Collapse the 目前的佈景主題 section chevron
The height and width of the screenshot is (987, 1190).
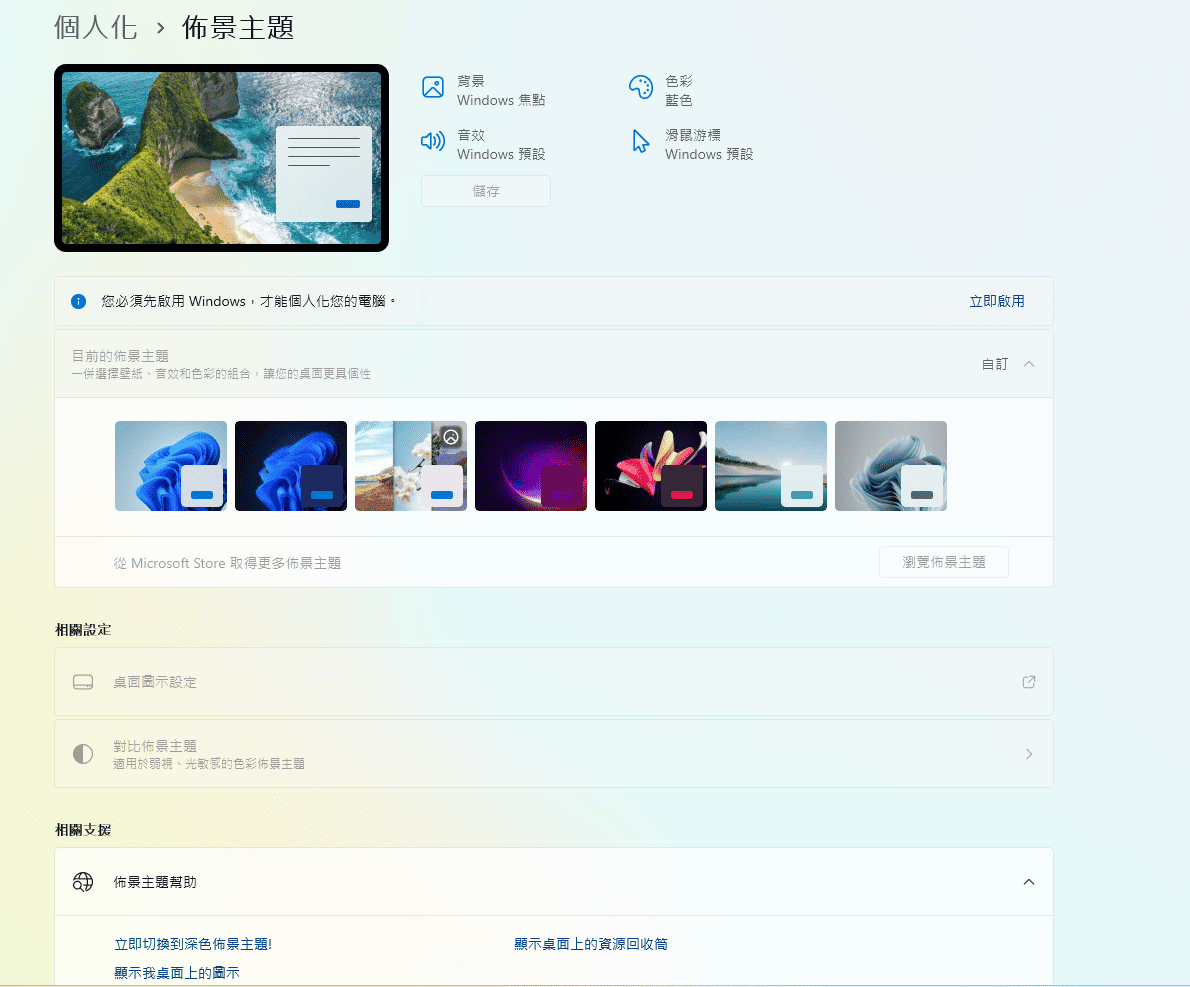[1029, 364]
